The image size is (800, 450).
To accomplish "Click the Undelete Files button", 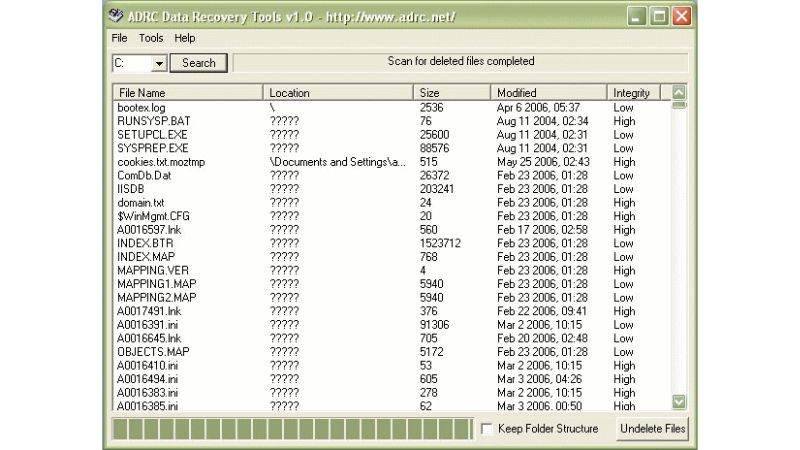I will pyautogui.click(x=652, y=429).
